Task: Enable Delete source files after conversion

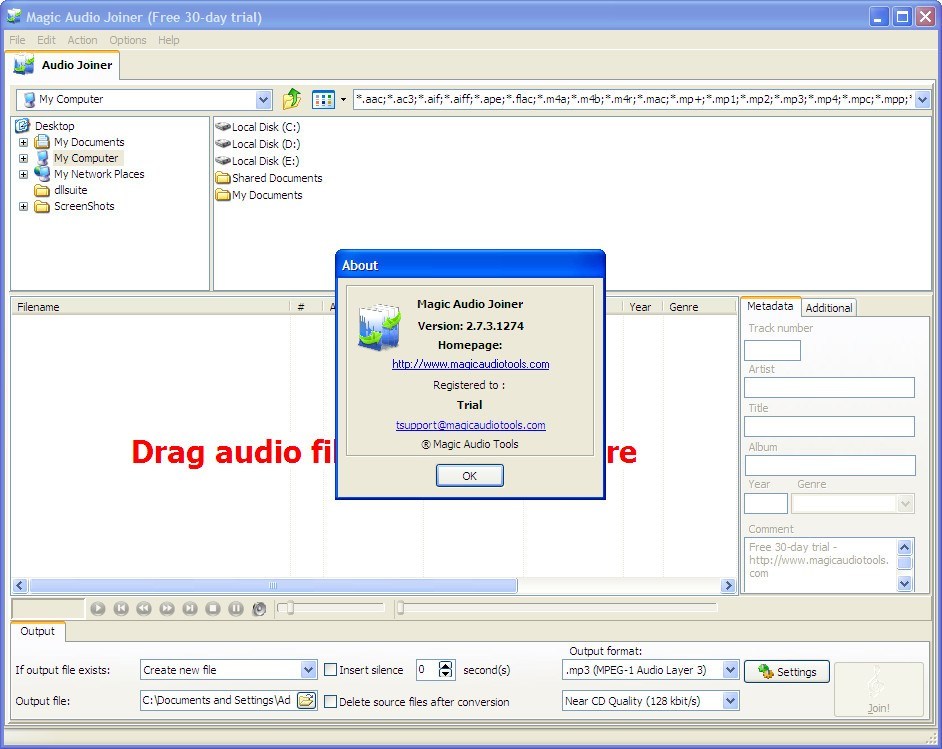Action: coord(330,702)
